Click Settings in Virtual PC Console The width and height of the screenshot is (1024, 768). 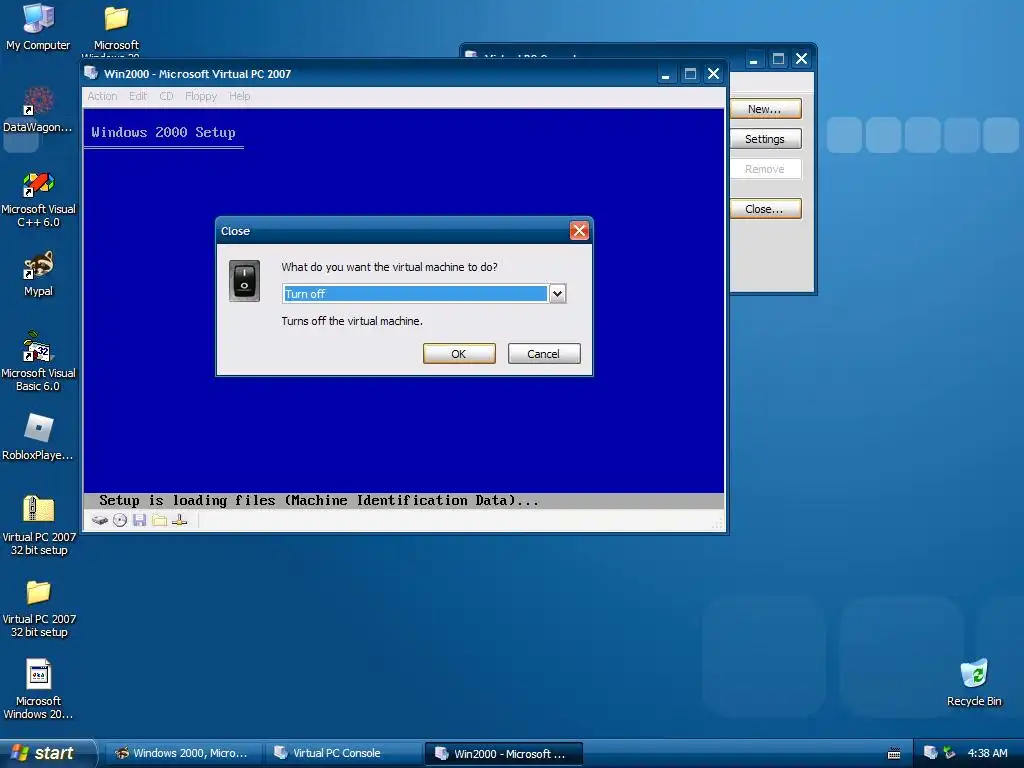(765, 138)
